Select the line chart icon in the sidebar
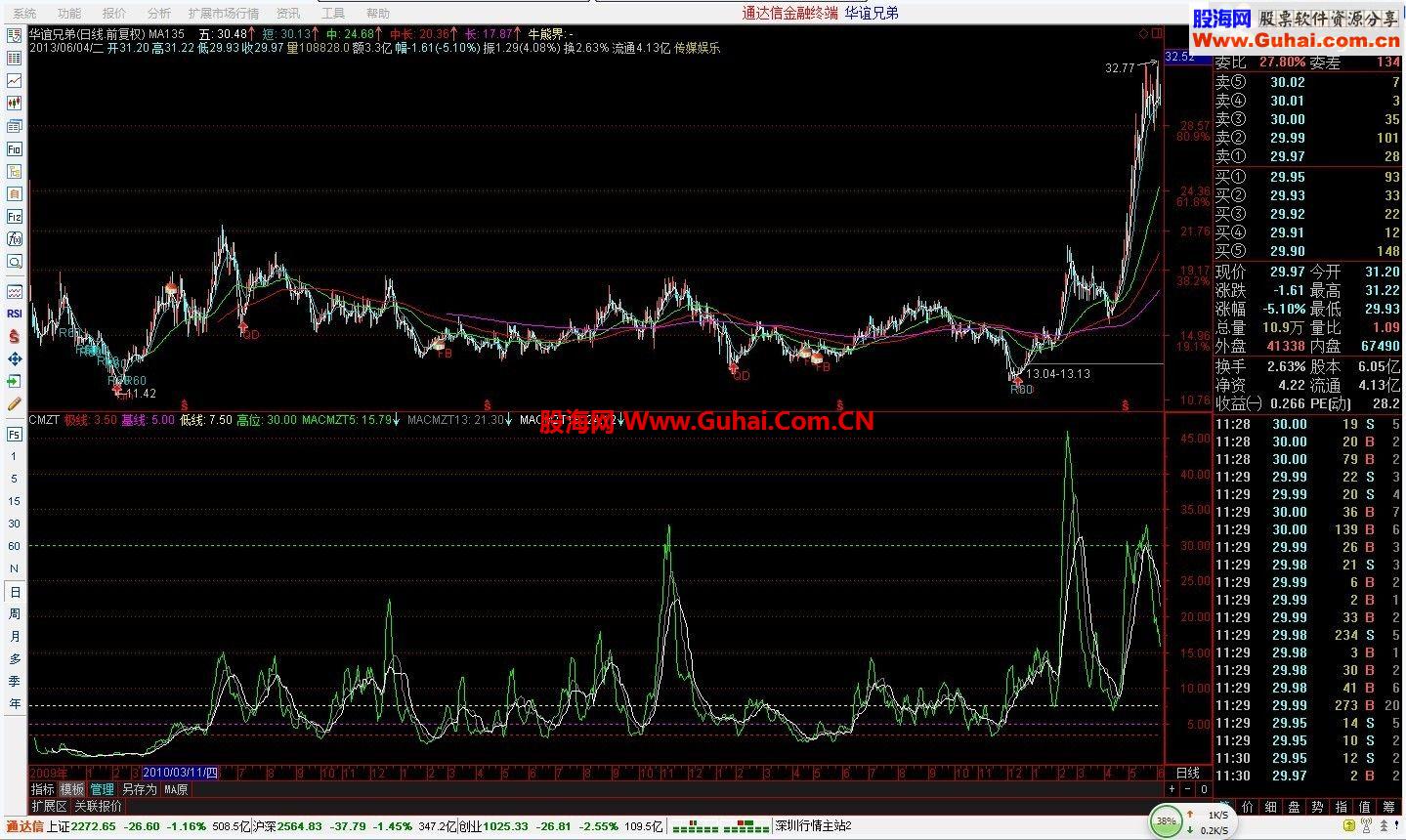1406x840 pixels. pos(15,81)
